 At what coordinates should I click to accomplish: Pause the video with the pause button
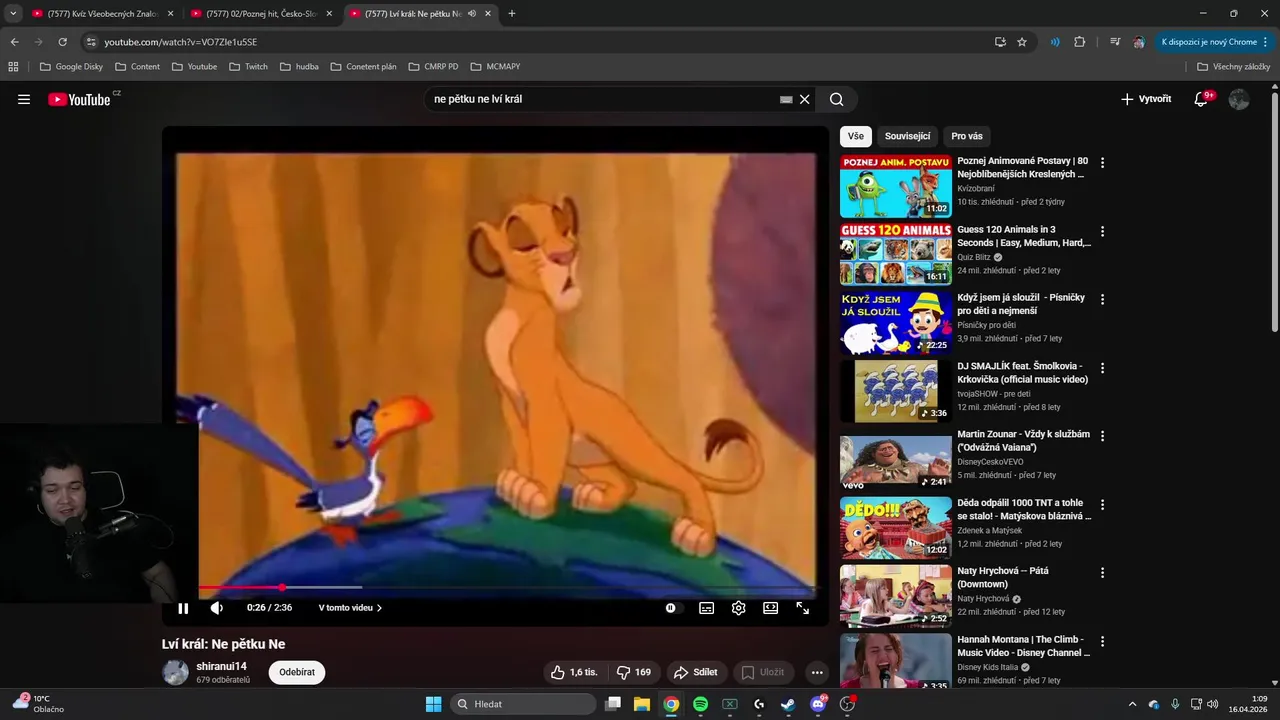pos(183,608)
